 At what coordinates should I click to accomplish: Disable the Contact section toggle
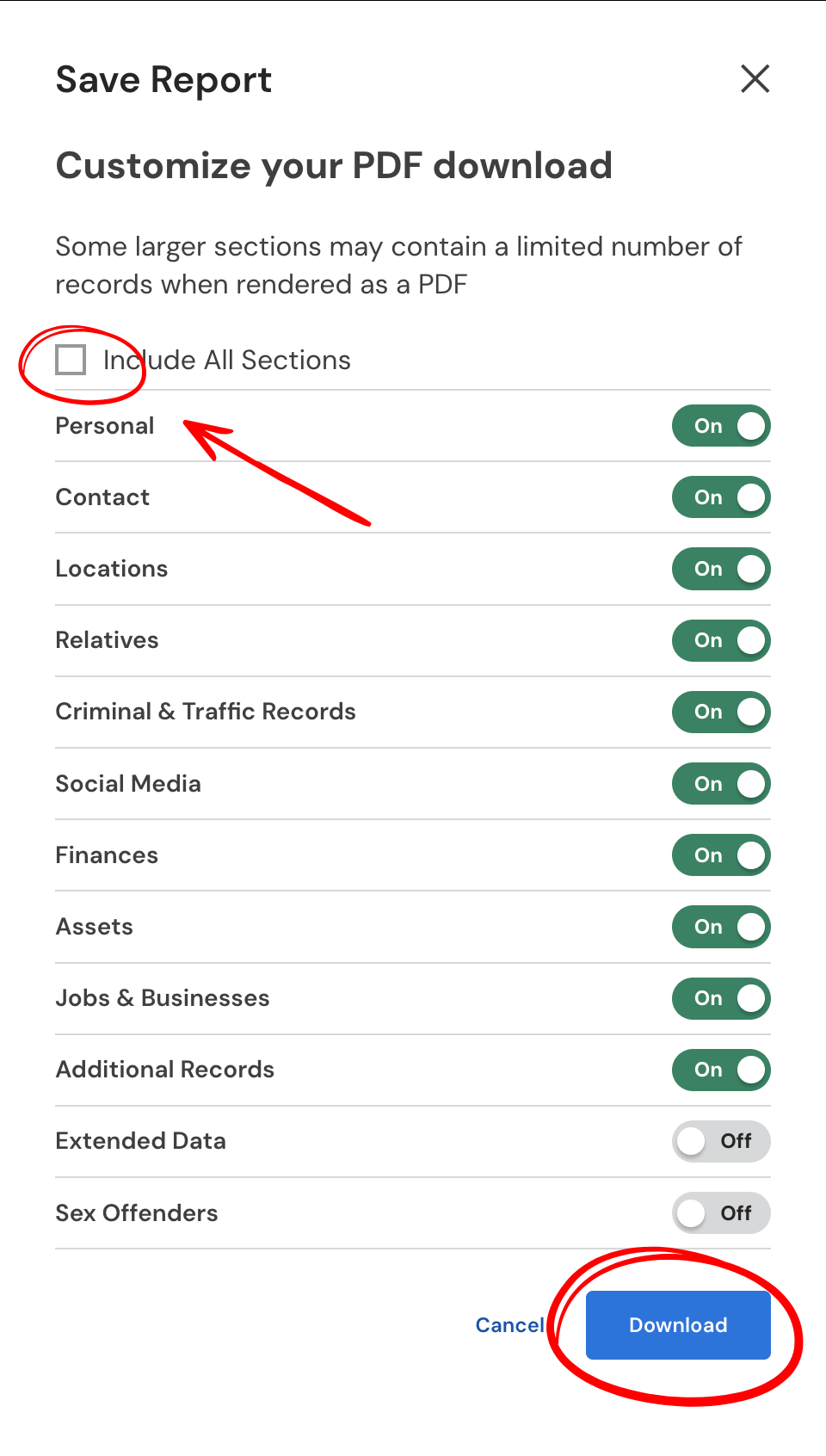click(x=721, y=497)
